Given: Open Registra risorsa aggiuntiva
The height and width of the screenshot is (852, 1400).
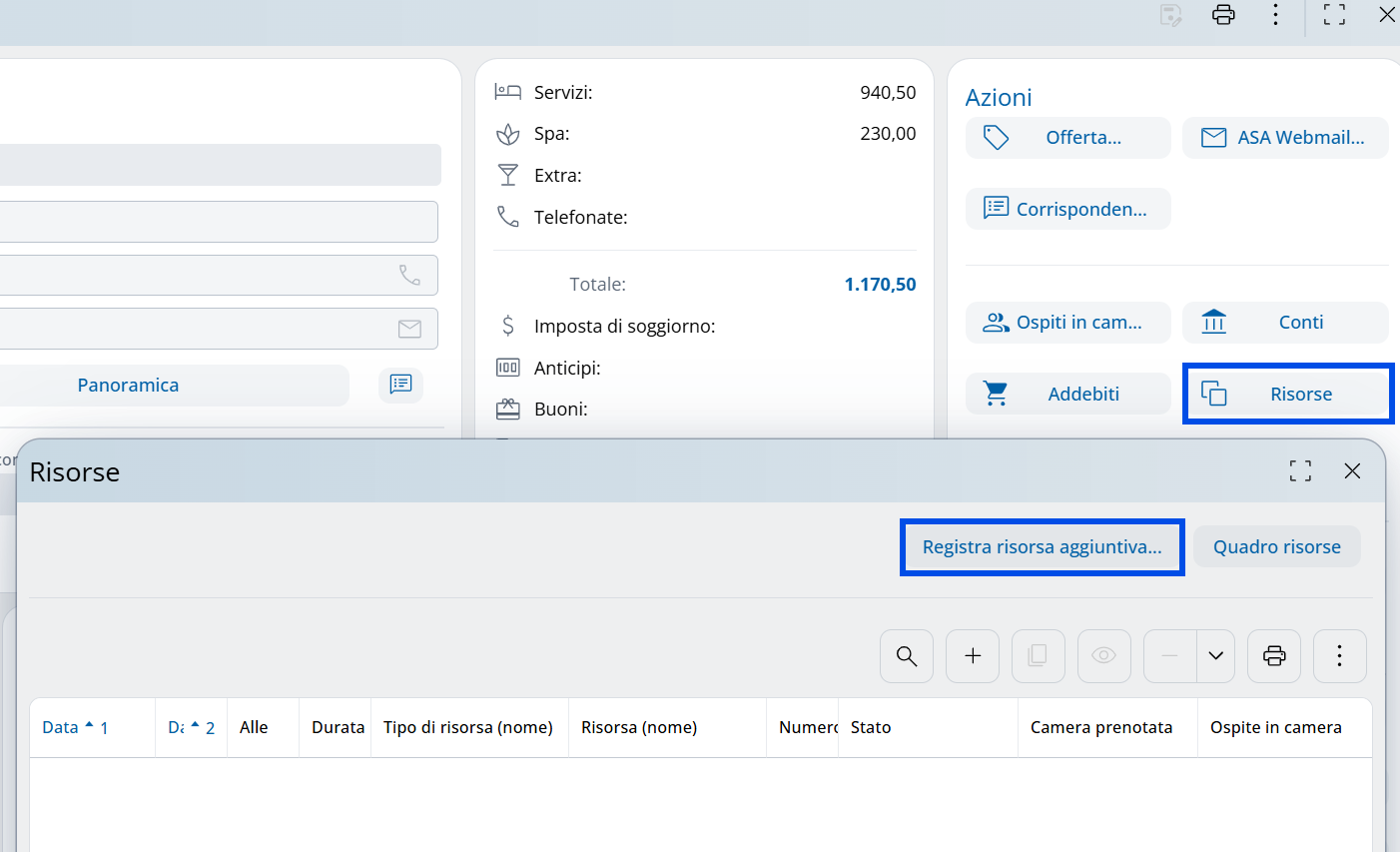Looking at the screenshot, I should click(x=1042, y=547).
